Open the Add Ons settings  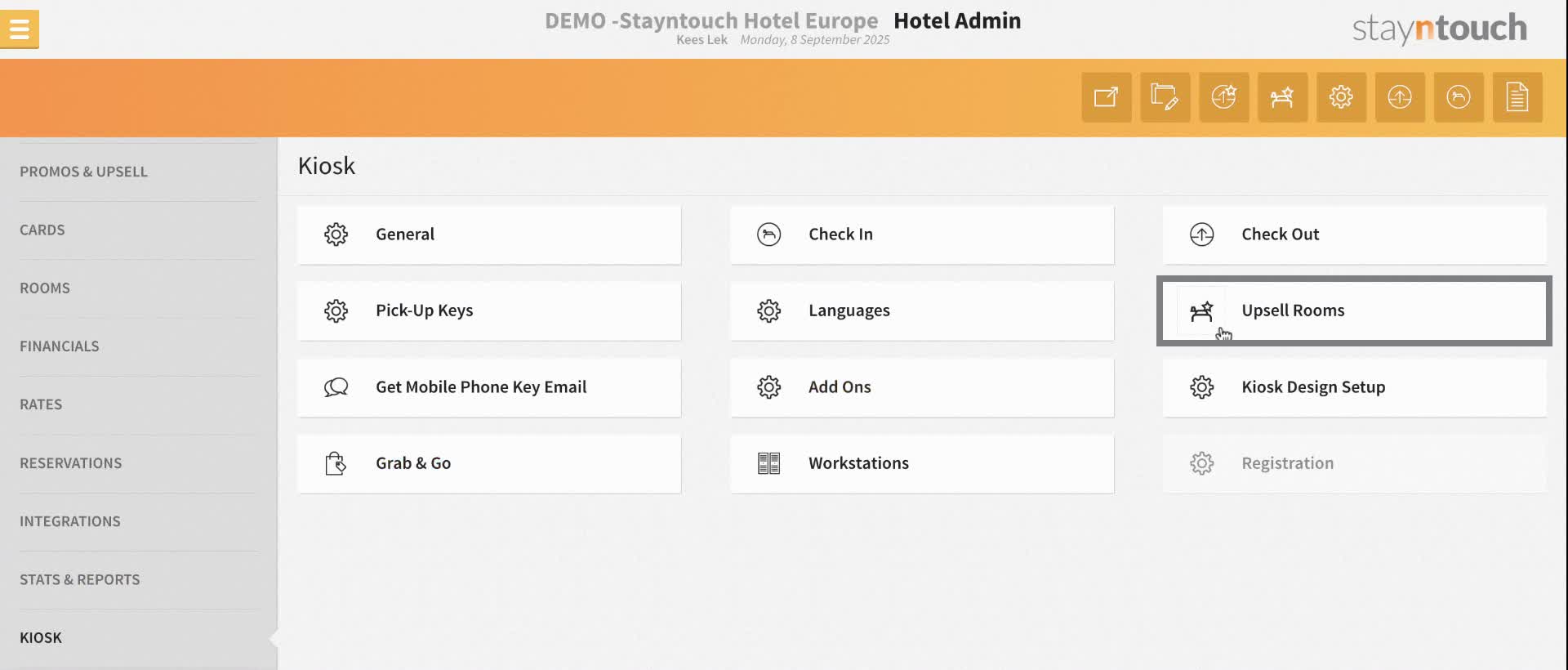pyautogui.click(x=922, y=387)
